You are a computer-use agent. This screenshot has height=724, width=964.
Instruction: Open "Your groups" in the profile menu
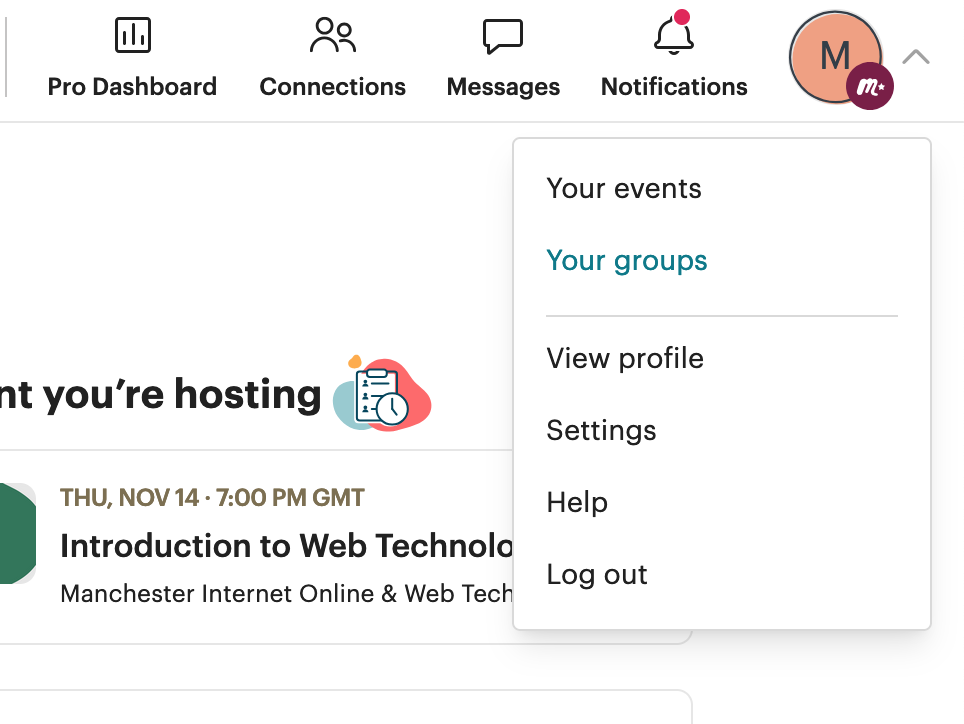point(627,261)
